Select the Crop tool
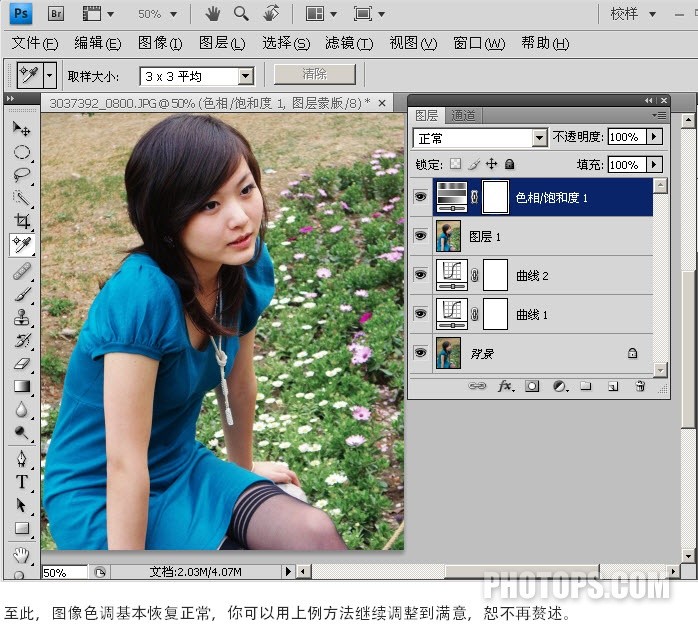The image size is (698, 630). [x=21, y=221]
